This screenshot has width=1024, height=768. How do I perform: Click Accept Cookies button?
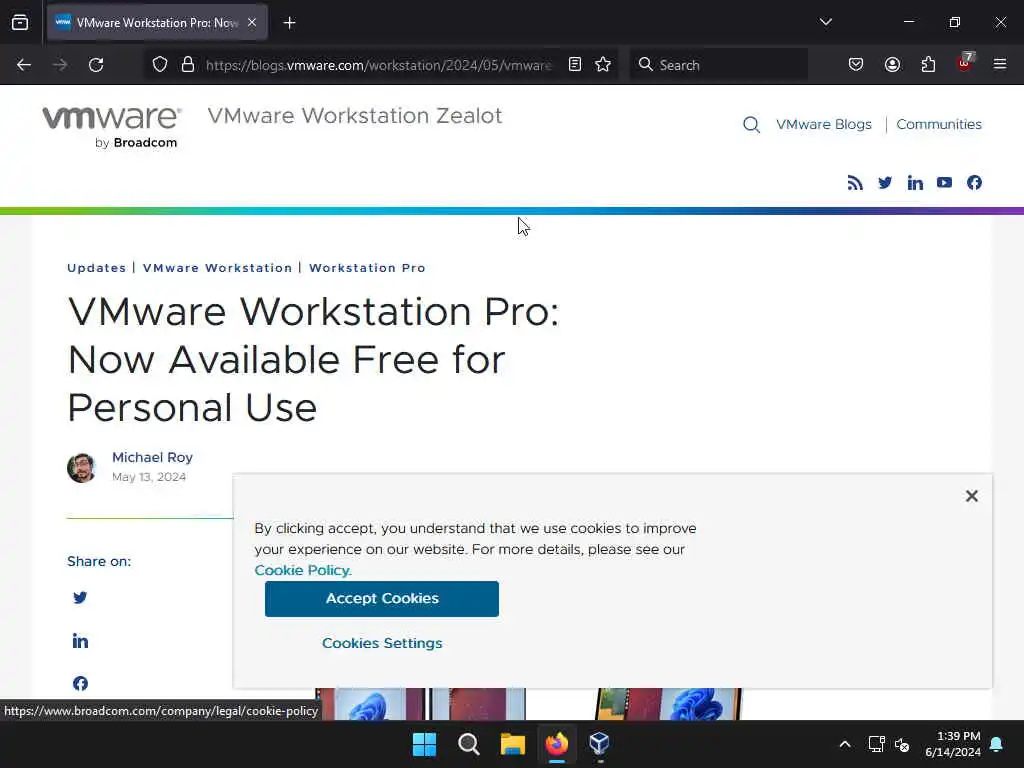(x=382, y=599)
